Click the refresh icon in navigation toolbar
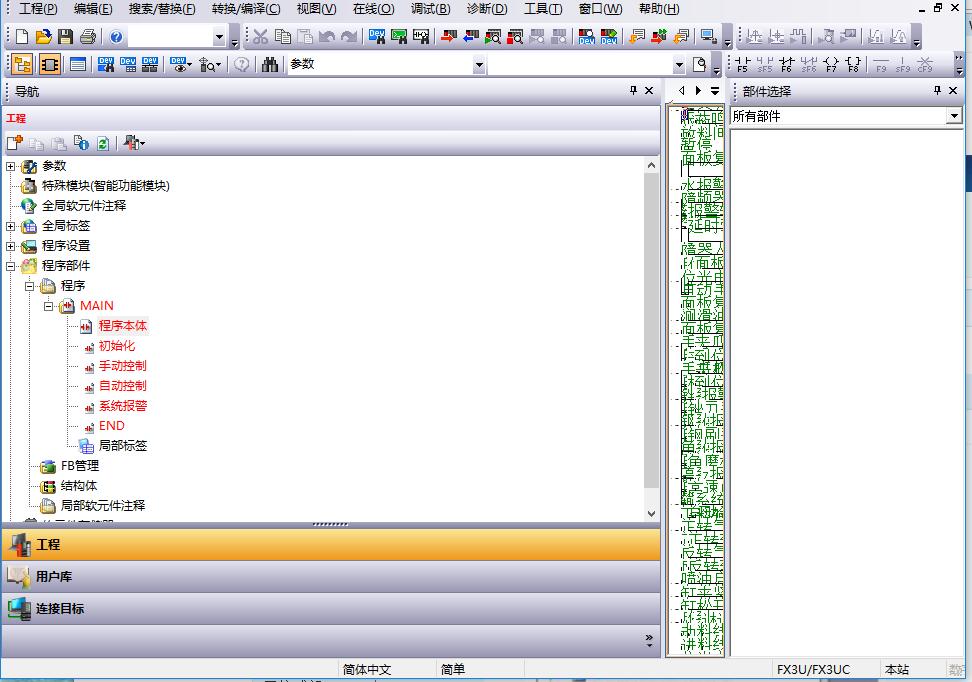Image resolution: width=972 pixels, height=682 pixels. 102,143
